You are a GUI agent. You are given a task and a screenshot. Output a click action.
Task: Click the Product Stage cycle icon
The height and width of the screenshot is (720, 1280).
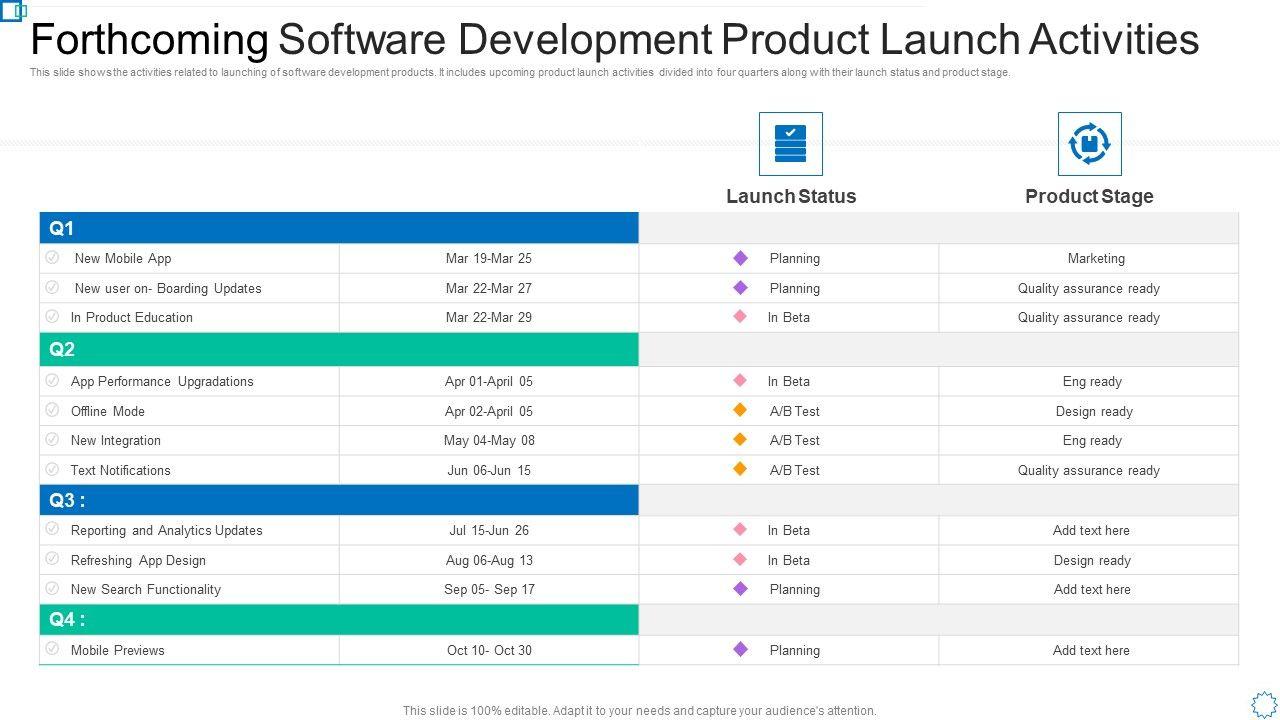coord(1089,144)
